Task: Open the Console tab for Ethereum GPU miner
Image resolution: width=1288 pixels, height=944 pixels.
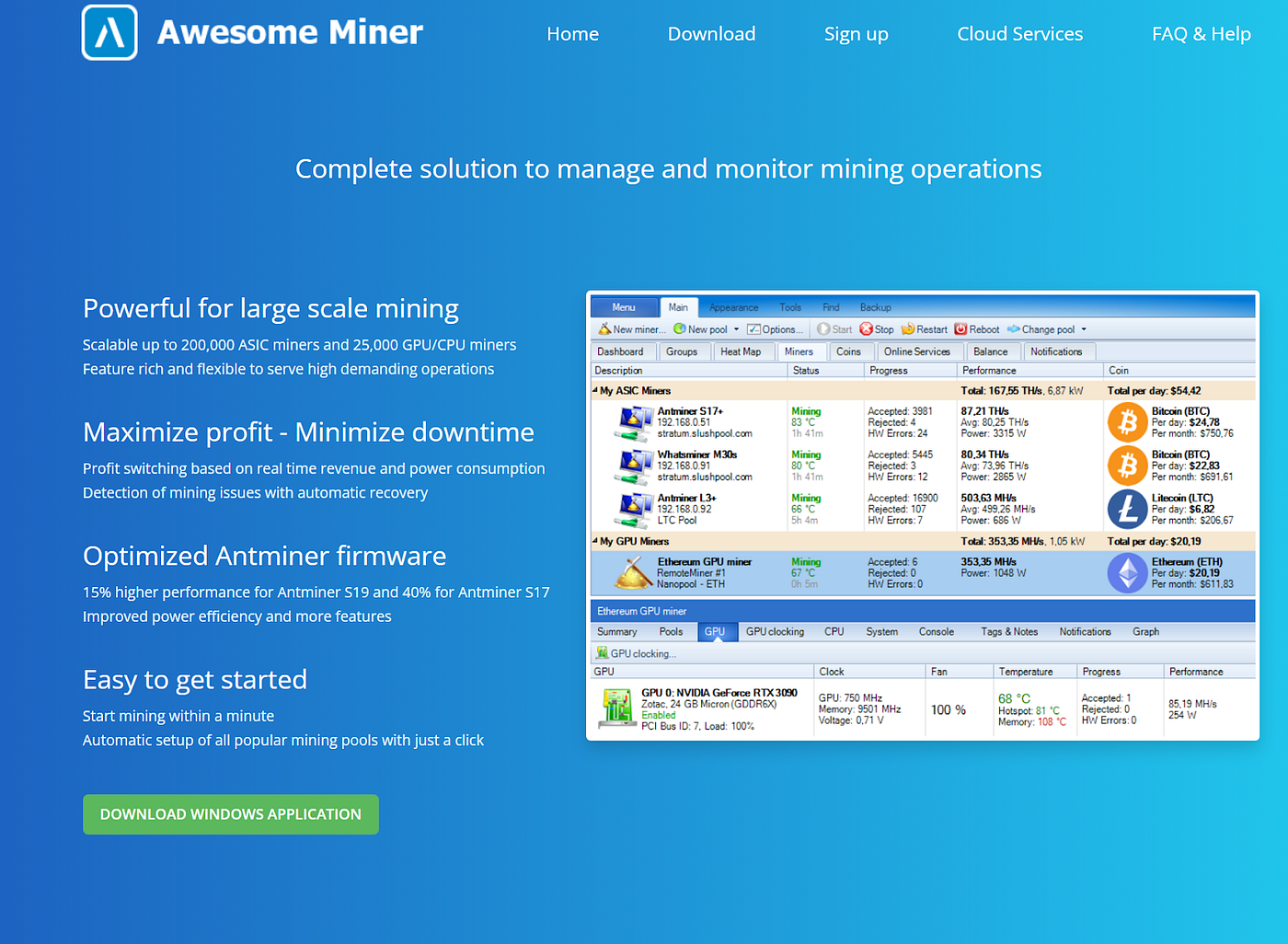Action: (936, 631)
